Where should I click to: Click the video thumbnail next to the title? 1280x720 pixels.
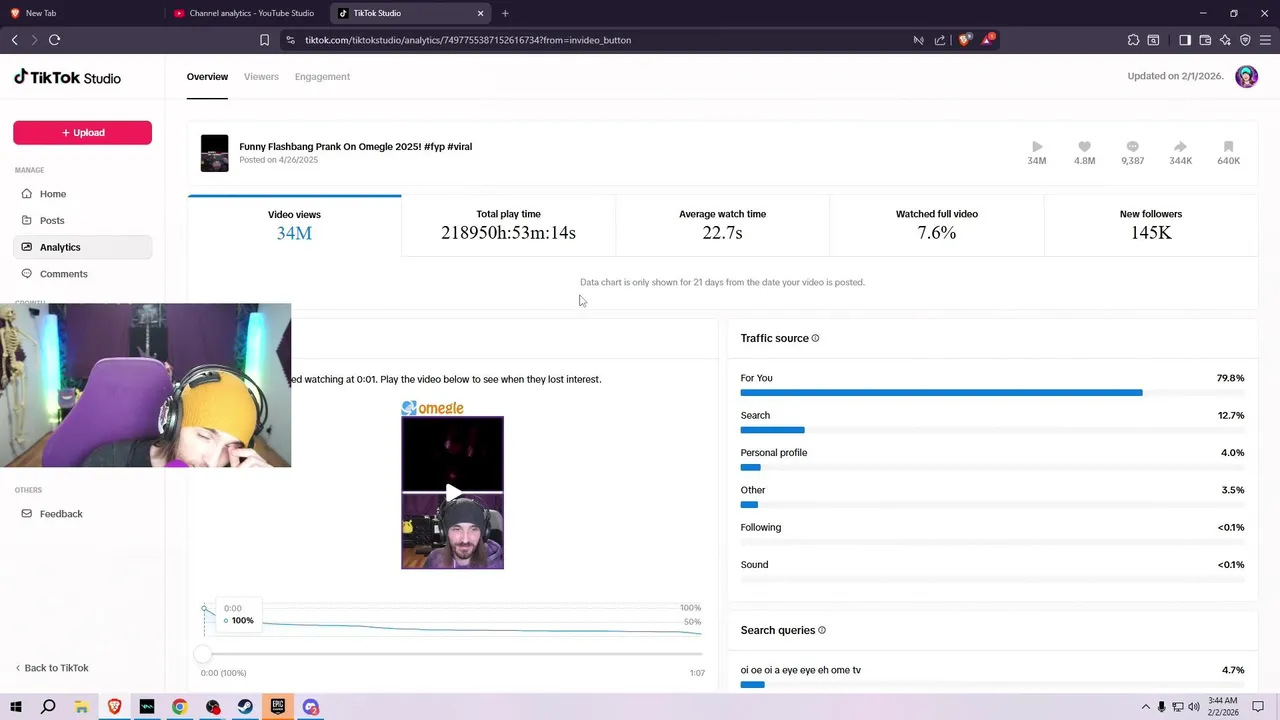coord(214,153)
